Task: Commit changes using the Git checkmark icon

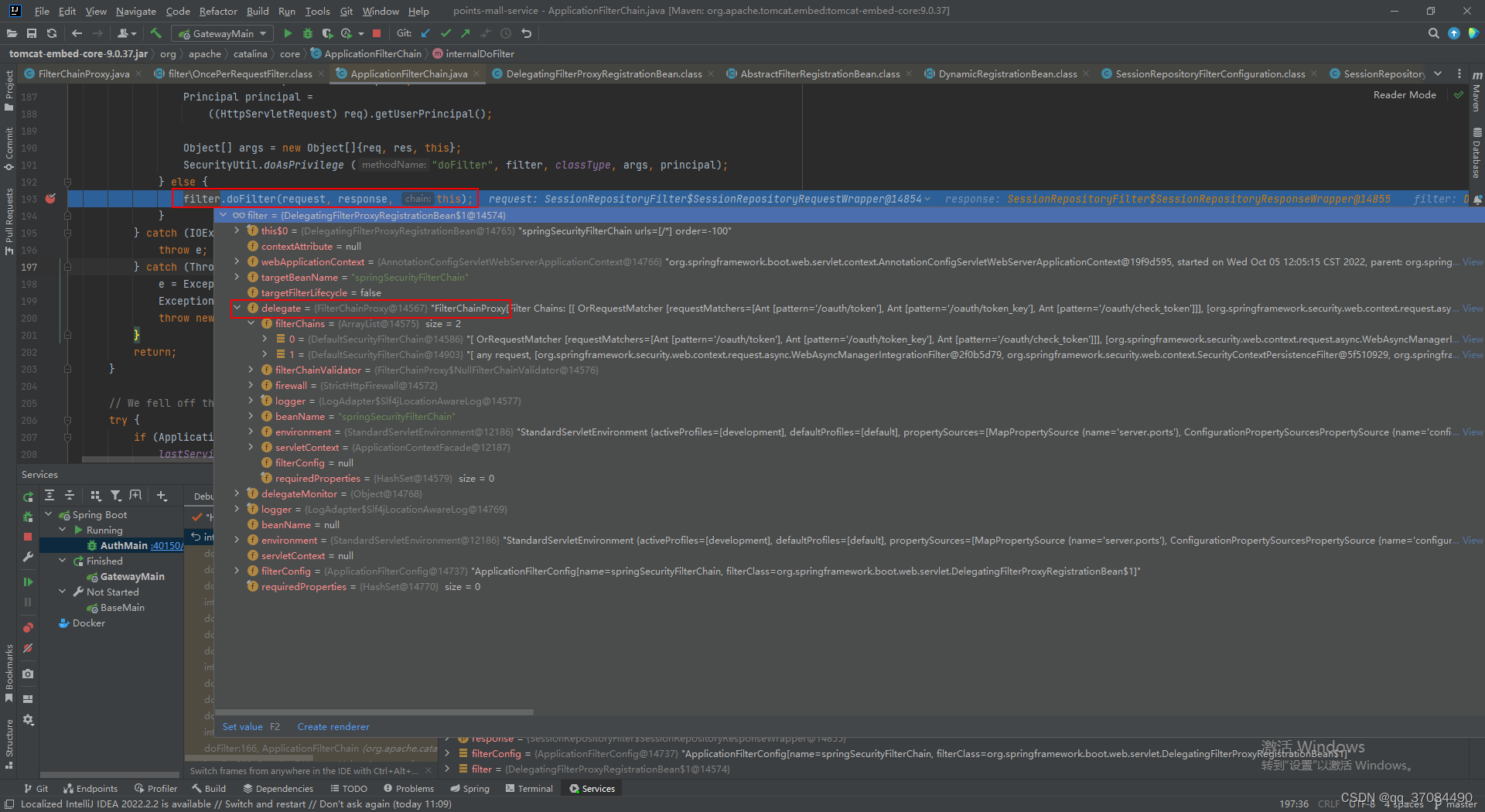Action: coord(446,33)
